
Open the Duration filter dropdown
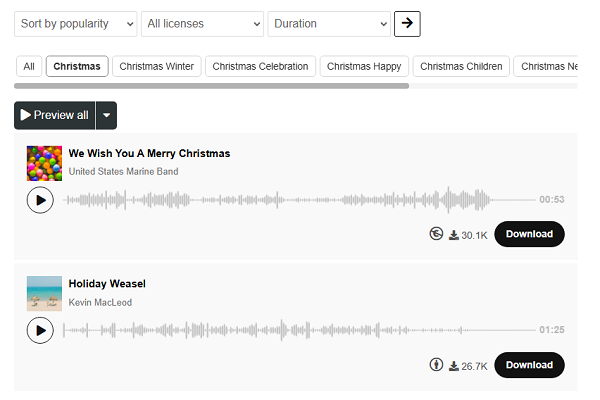point(329,24)
